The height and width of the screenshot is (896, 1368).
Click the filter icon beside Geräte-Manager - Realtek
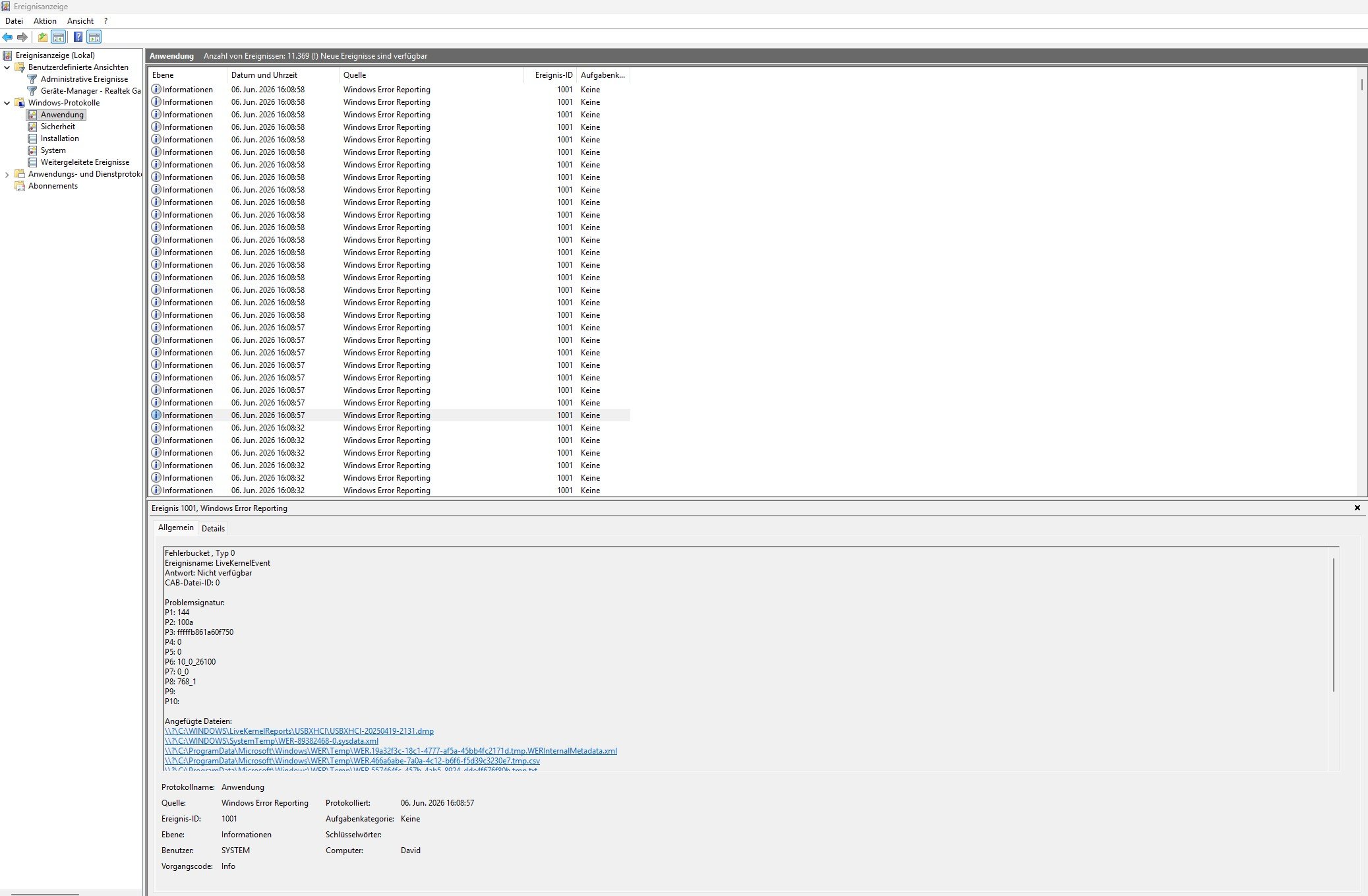(32, 91)
